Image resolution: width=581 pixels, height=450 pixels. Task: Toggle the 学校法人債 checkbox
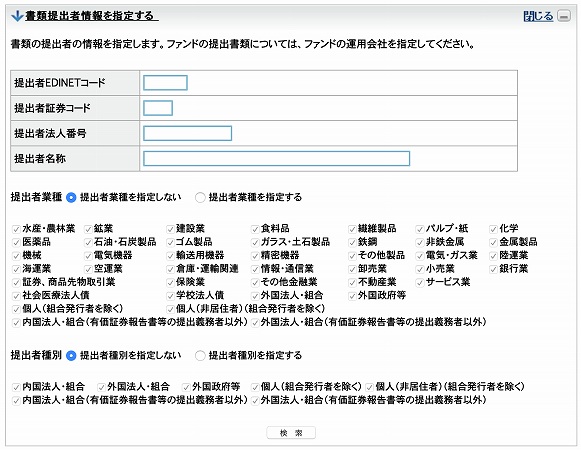coord(170,296)
